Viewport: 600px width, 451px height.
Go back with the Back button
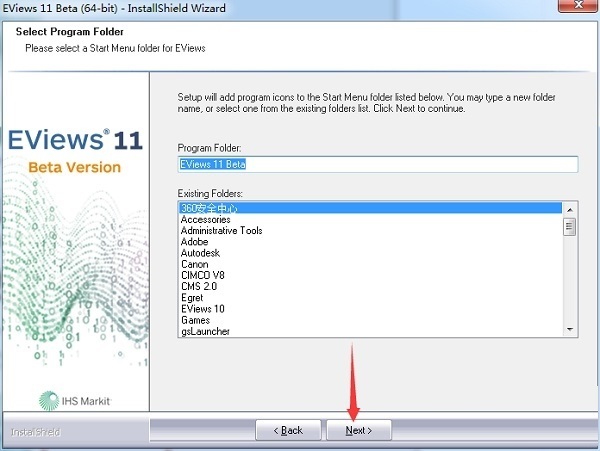[288, 430]
